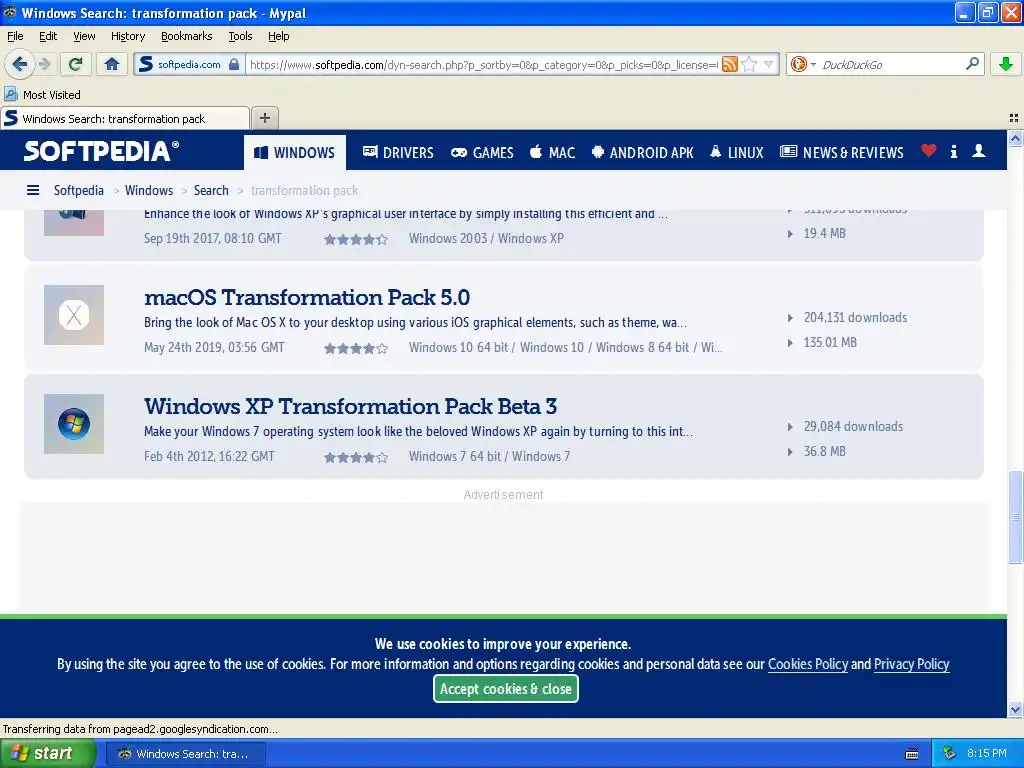Click the '204,131 downloads' text

click(x=855, y=317)
